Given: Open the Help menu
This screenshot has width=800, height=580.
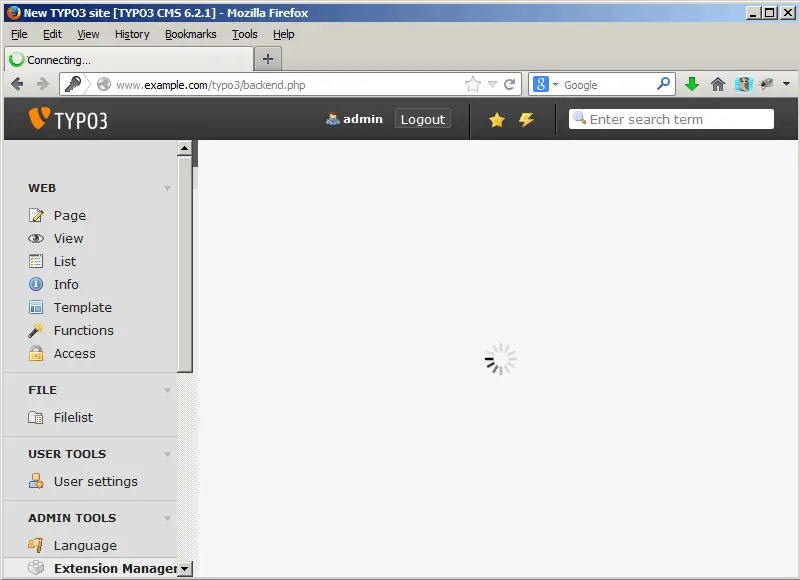Looking at the screenshot, I should (x=284, y=34).
